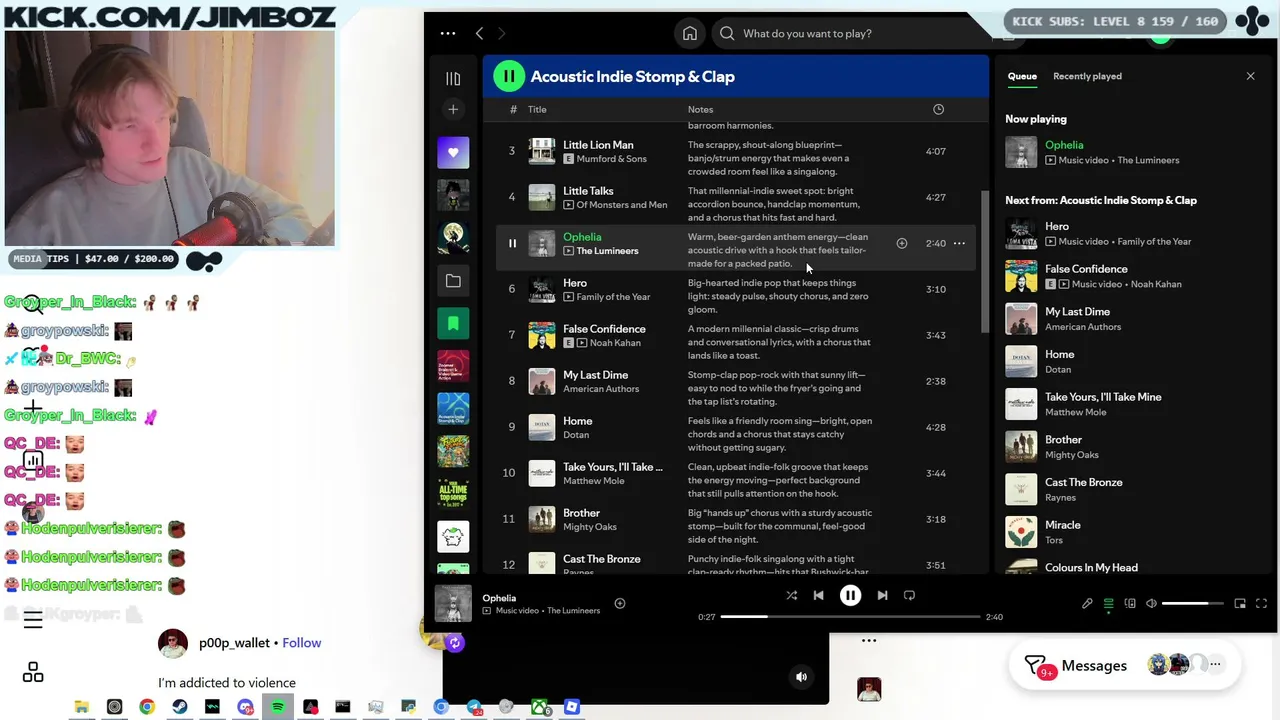Open the Noah Kahan artist link in tracklist
Screen dimensions: 1280x720
coord(615,343)
